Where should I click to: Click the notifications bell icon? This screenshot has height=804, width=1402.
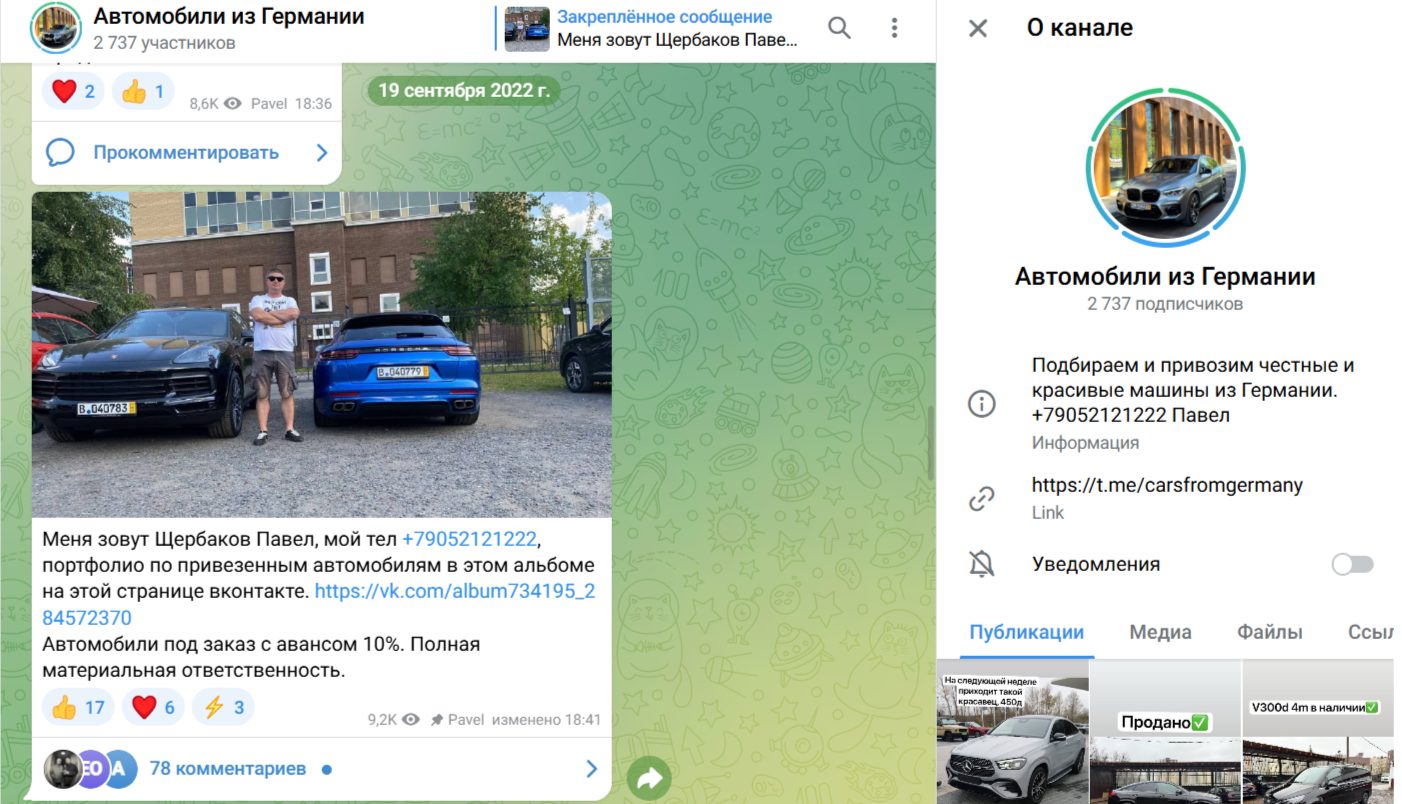click(981, 563)
